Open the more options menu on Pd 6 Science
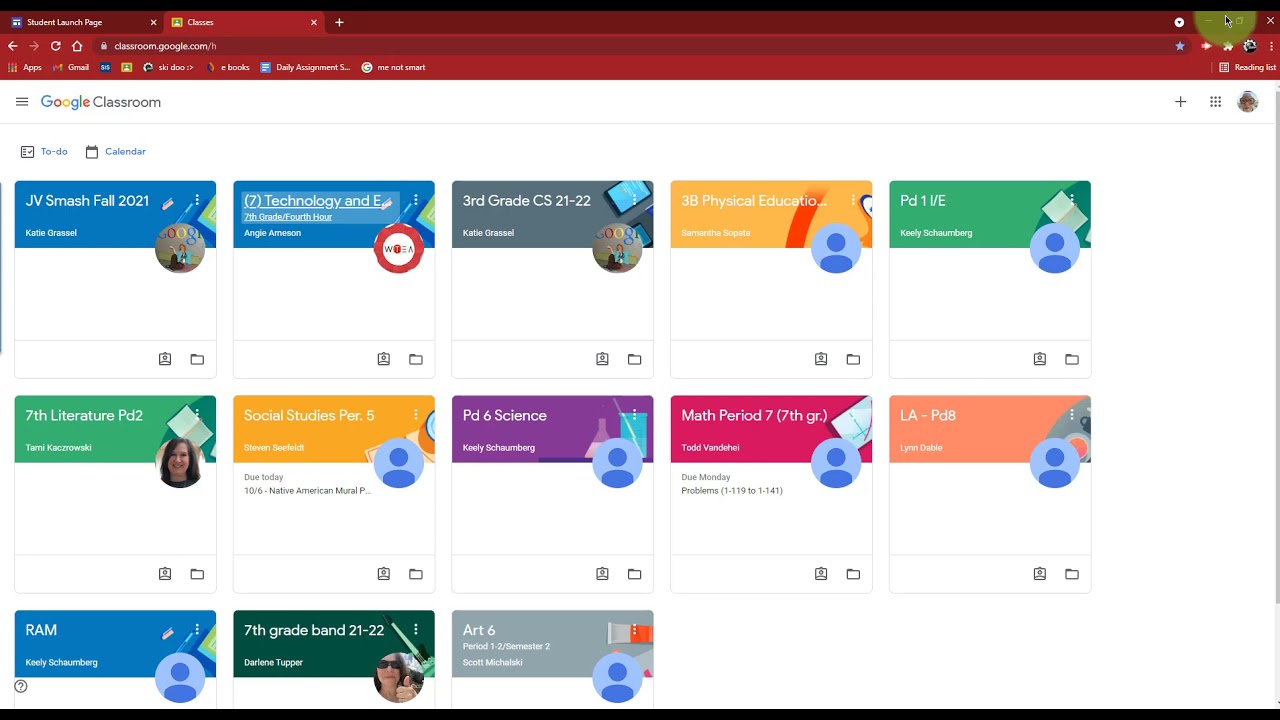This screenshot has width=1280, height=720. 634,415
